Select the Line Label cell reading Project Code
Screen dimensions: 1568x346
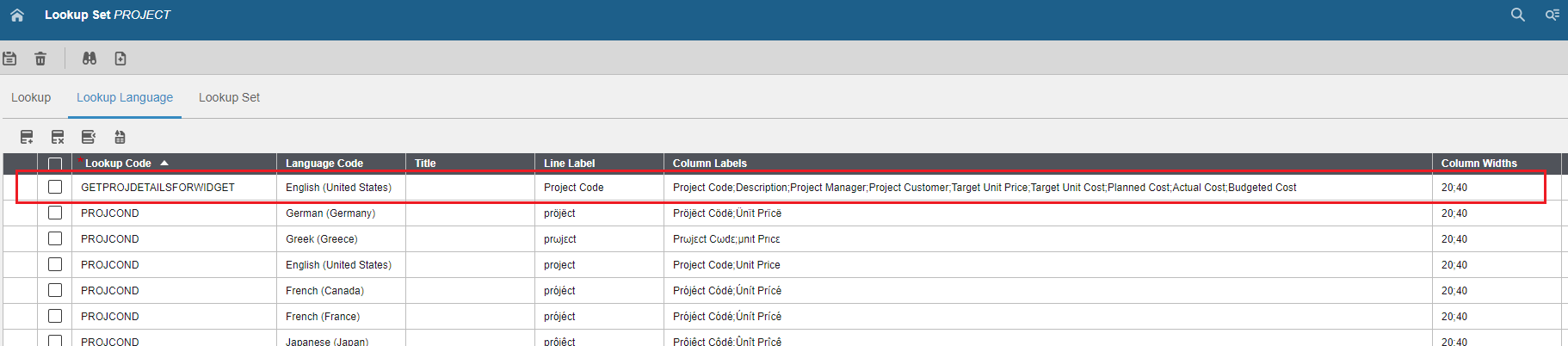pos(574,187)
